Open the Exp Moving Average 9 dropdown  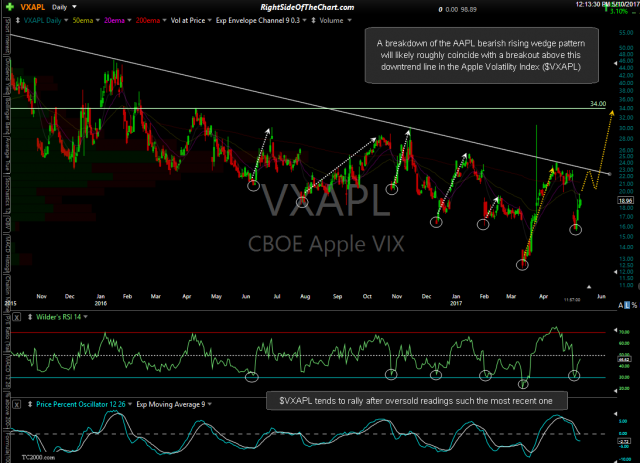[x=210, y=404]
